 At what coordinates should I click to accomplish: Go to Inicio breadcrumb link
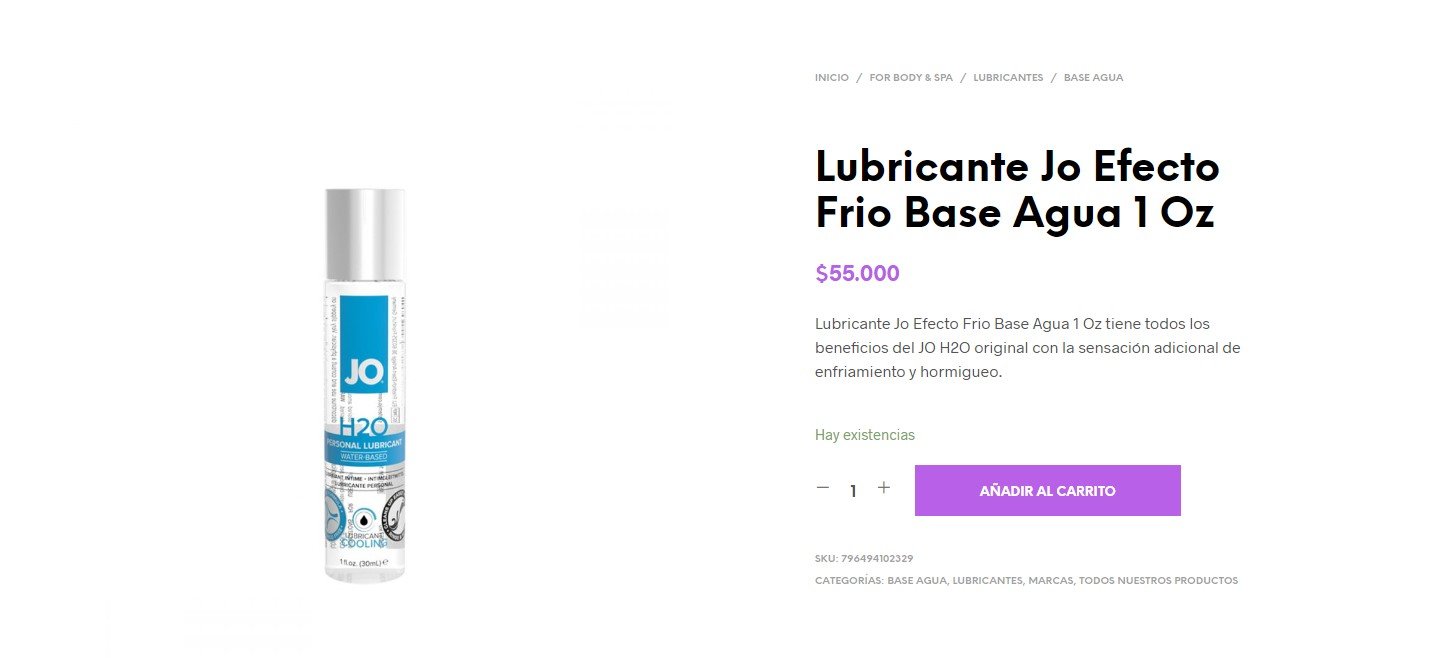(832, 78)
